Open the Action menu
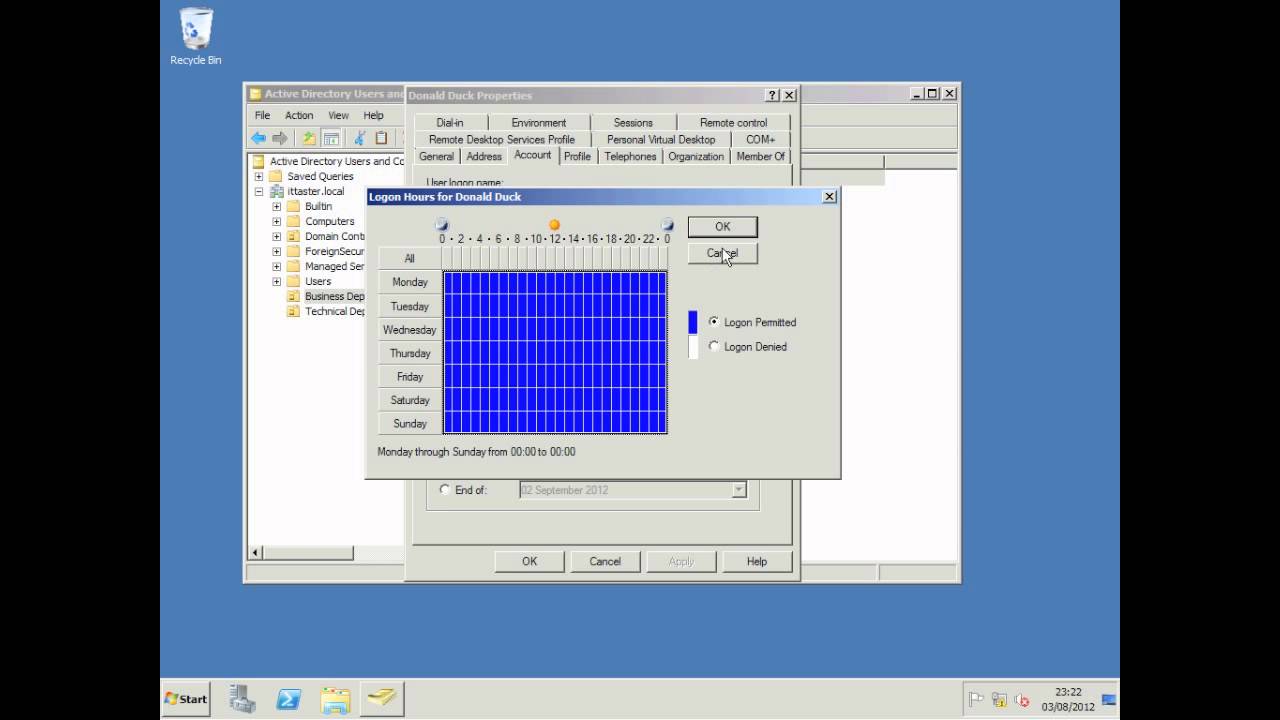 (299, 115)
